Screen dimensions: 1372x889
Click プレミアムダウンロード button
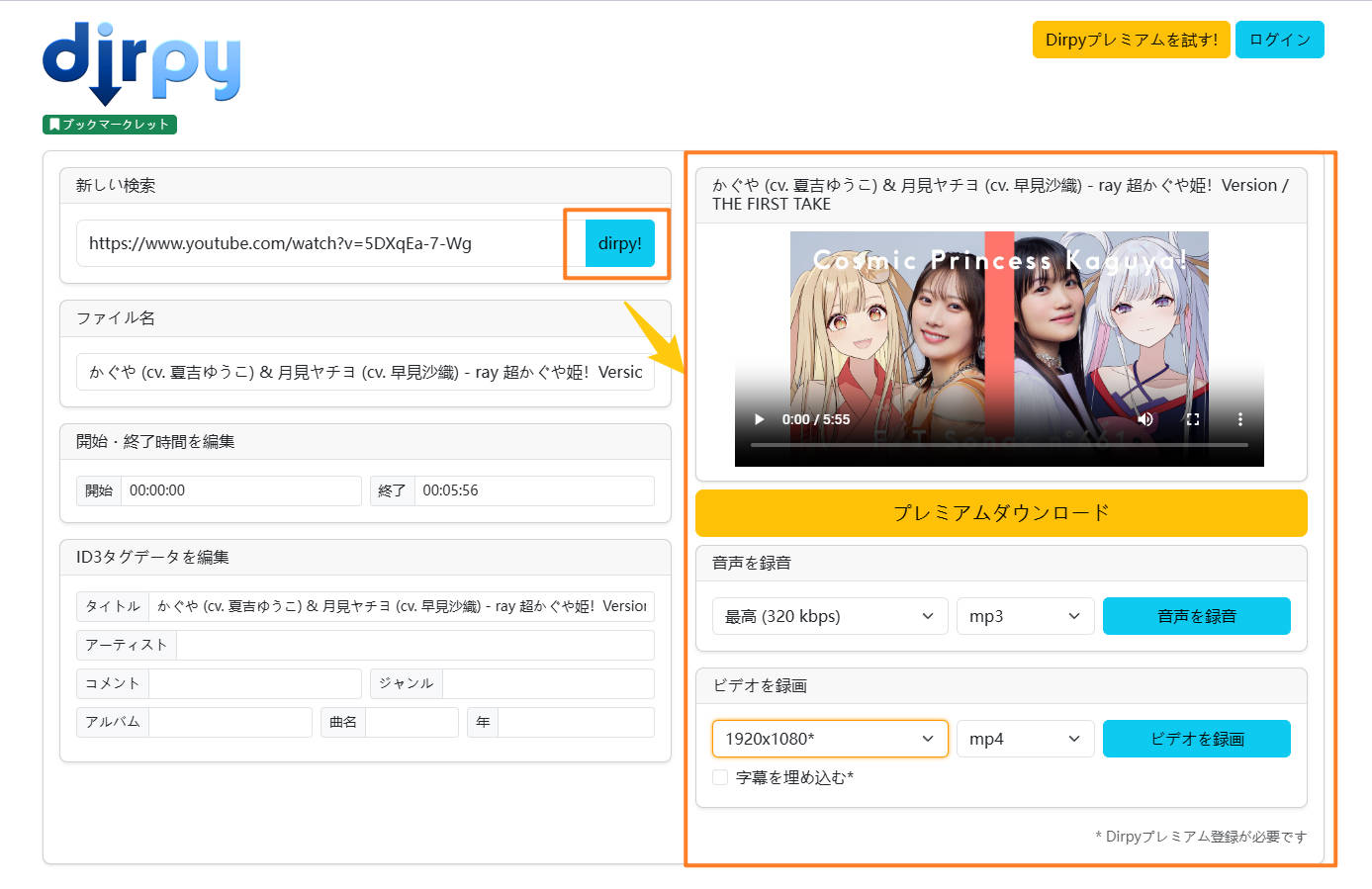click(x=1001, y=513)
